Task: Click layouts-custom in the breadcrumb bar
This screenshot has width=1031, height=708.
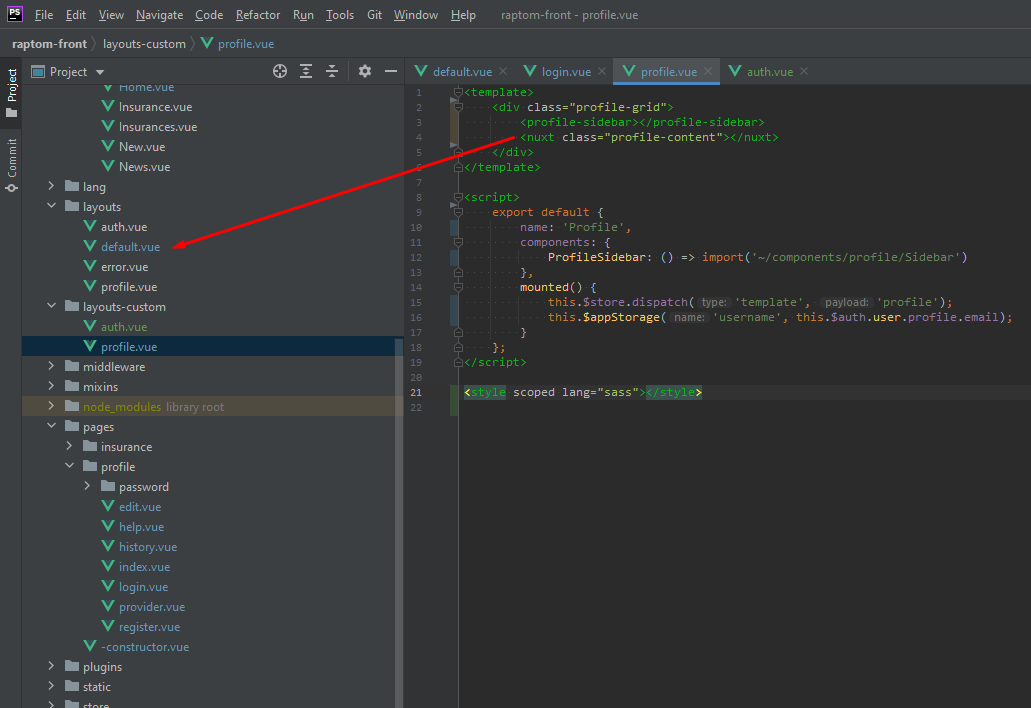Action: (x=144, y=44)
